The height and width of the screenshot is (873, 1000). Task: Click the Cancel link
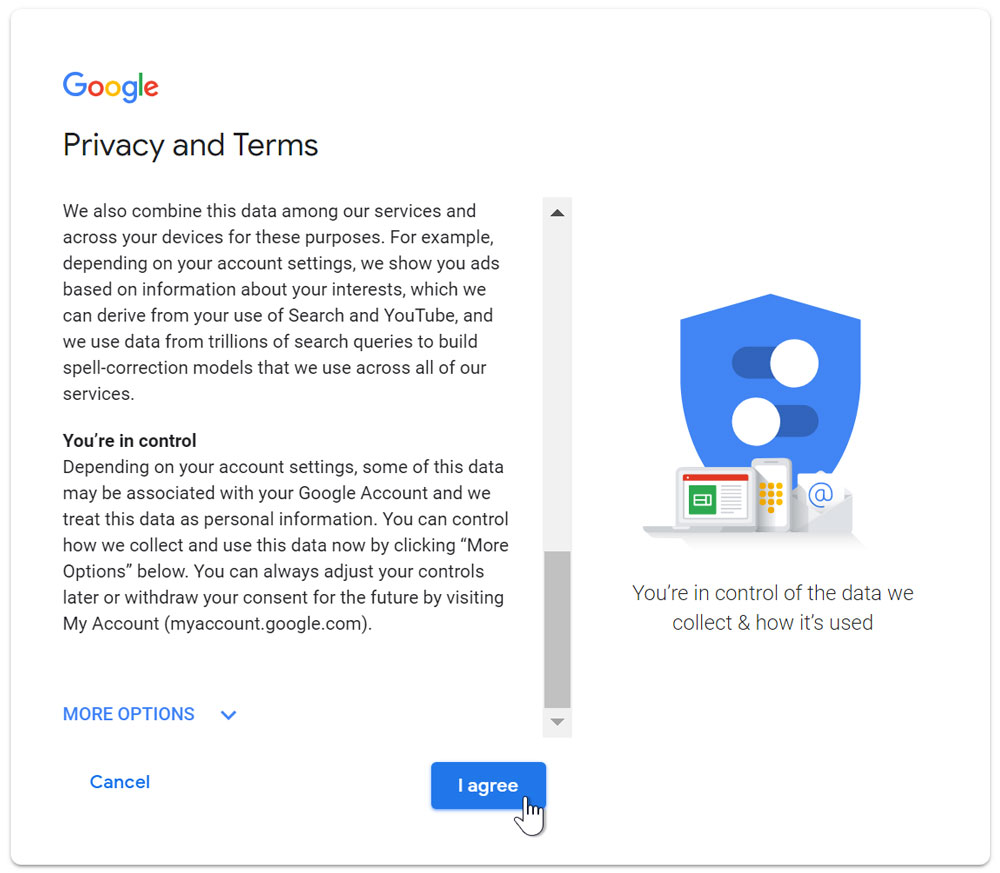(120, 782)
